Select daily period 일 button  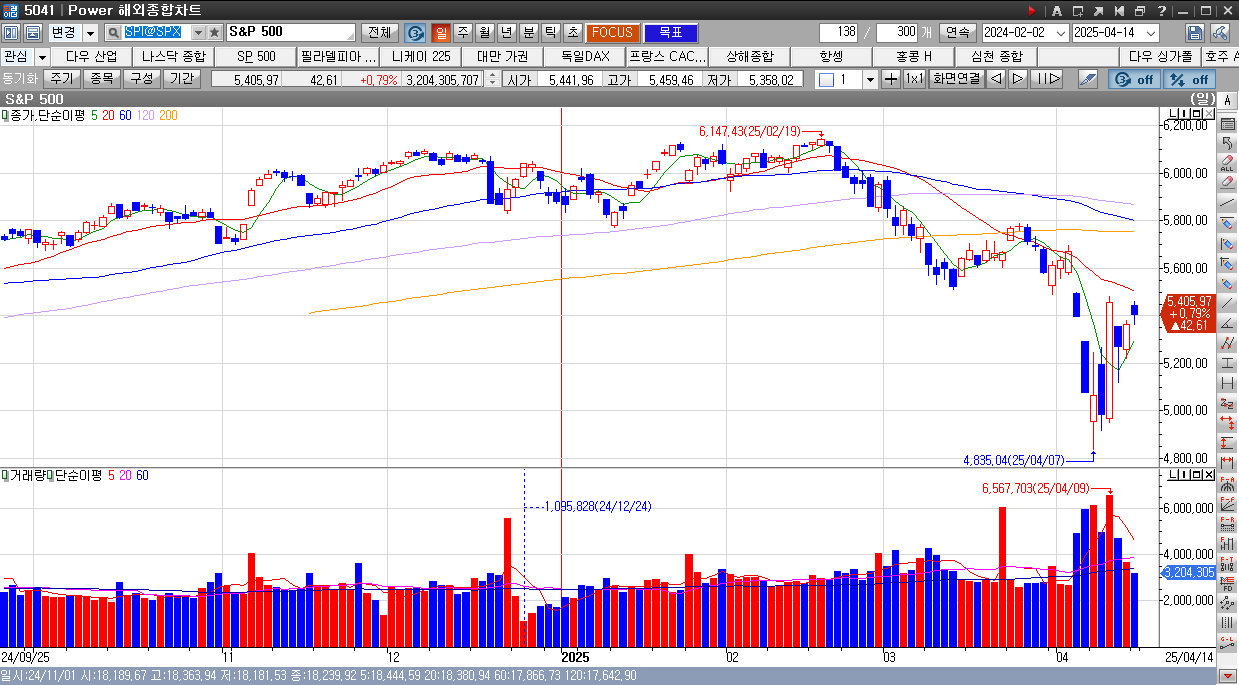[x=441, y=33]
